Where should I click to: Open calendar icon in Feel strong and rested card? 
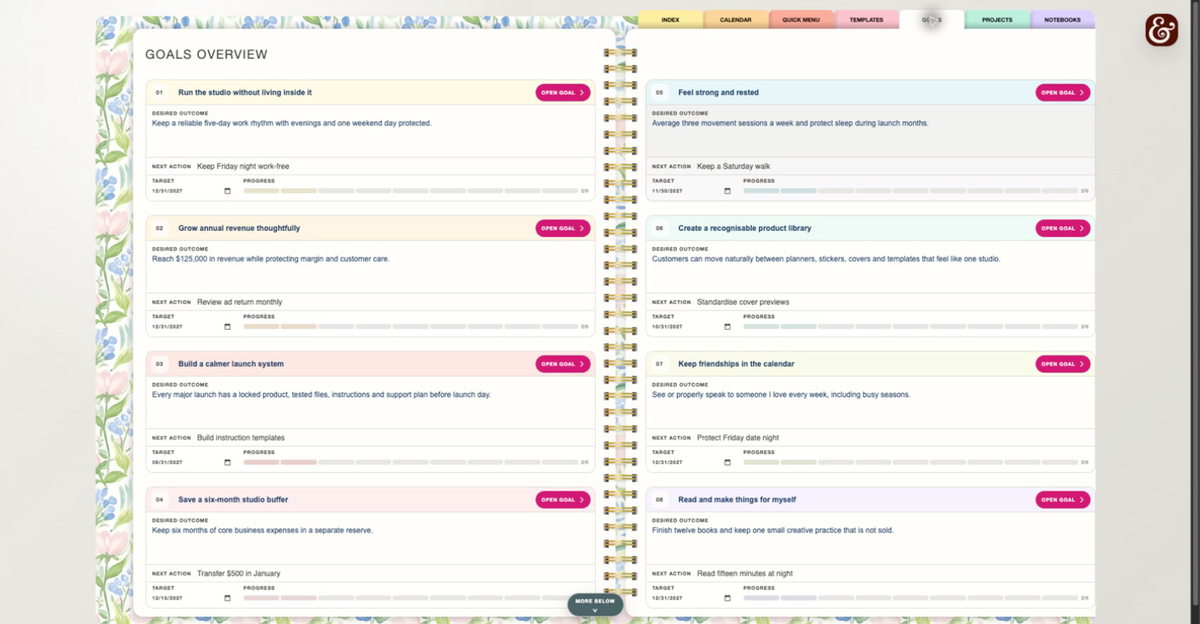[727, 191]
